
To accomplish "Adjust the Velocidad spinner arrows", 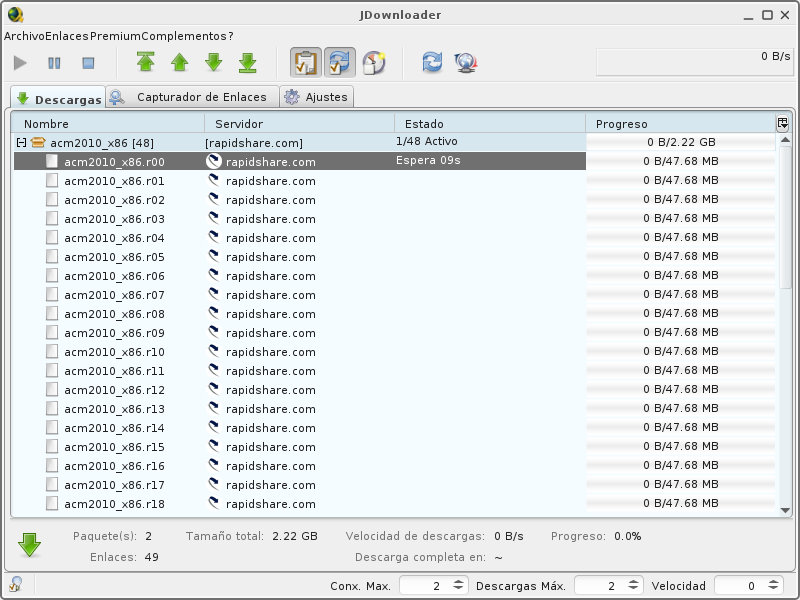I will coord(773,585).
